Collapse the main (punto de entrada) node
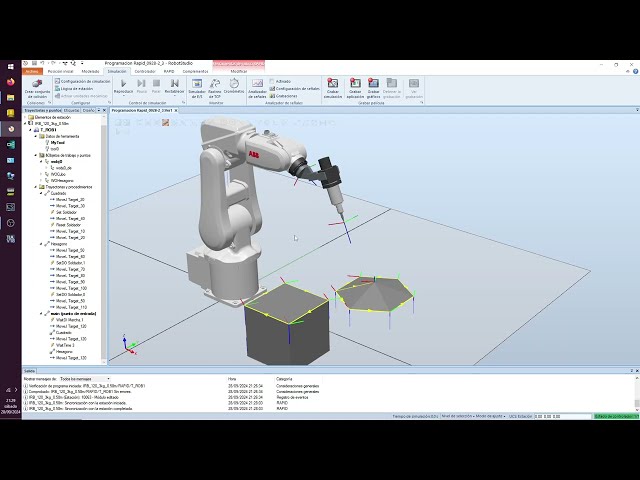 pyautogui.click(x=41, y=313)
